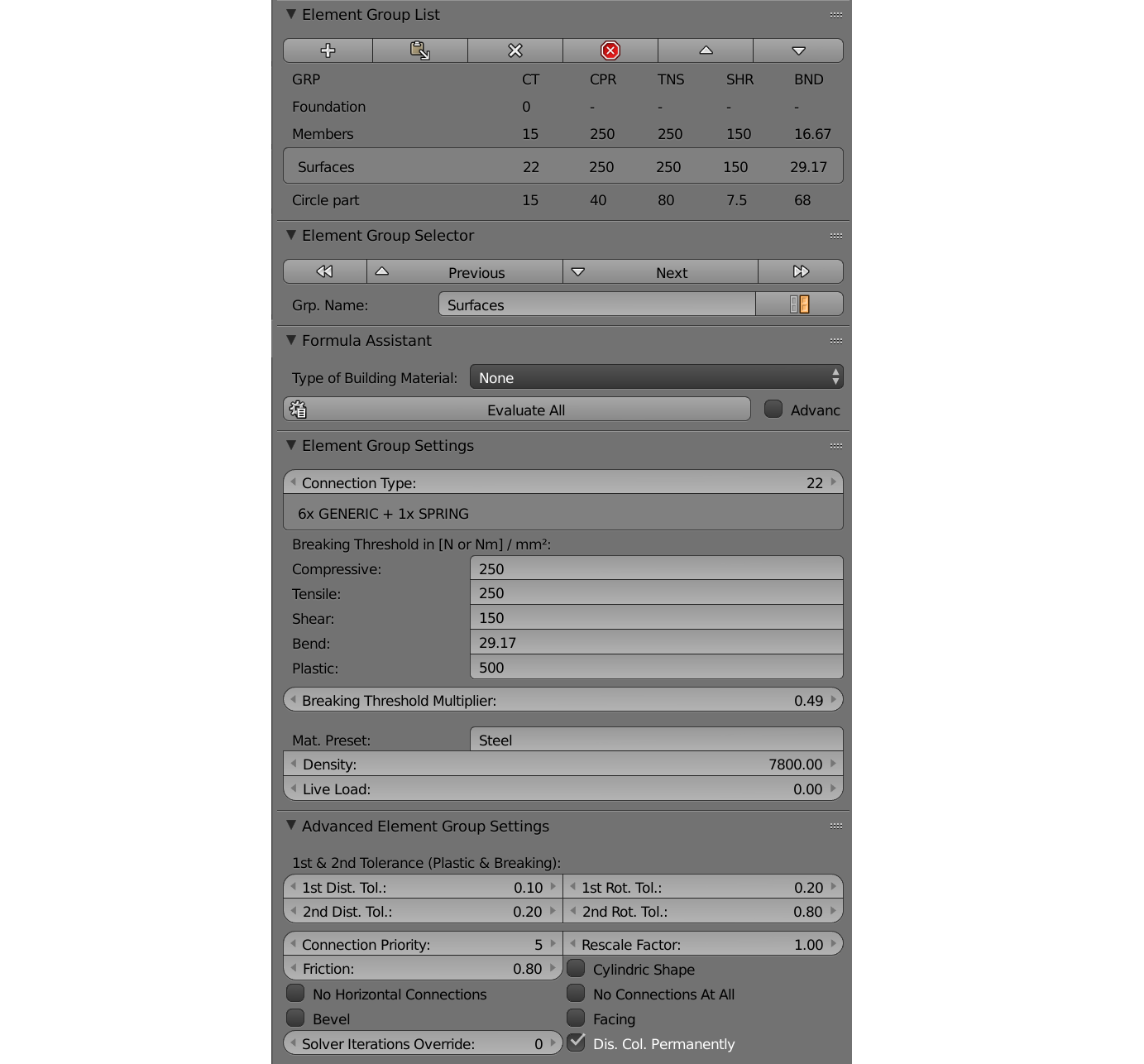1144x1064 pixels.
Task: Collapse the Element Group Settings panel
Action: pyautogui.click(x=291, y=445)
